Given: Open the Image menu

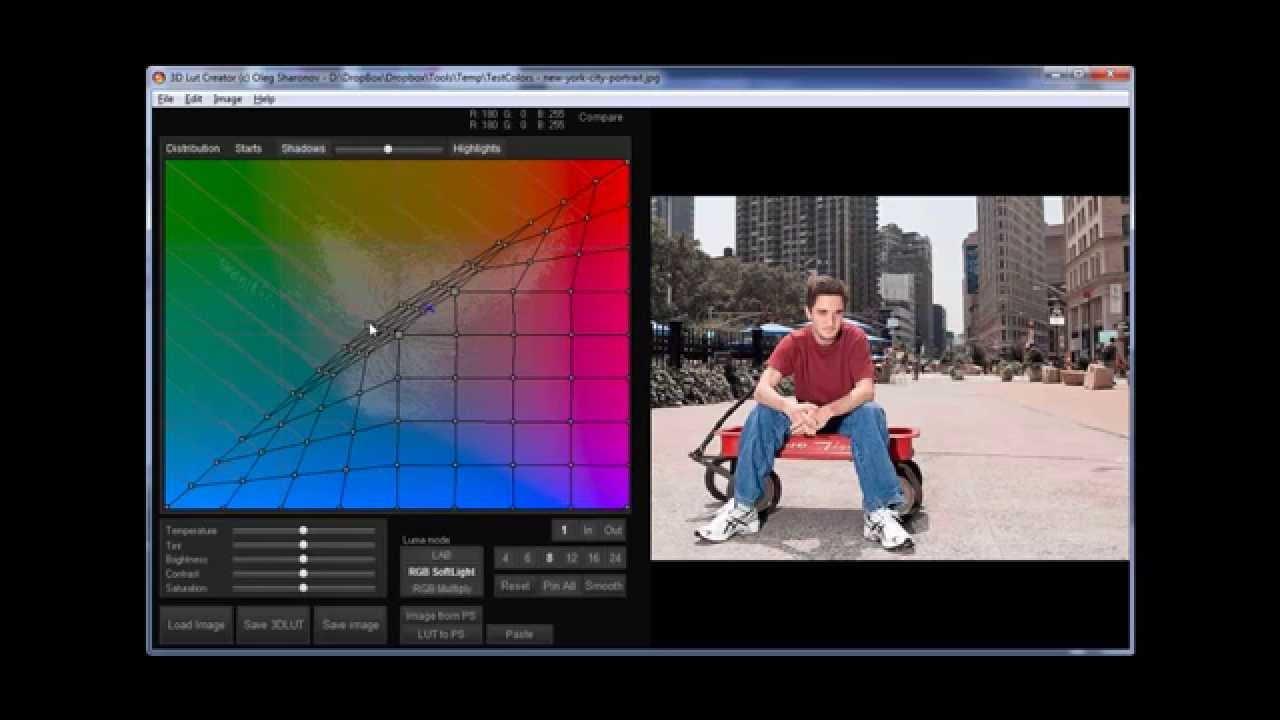Looking at the screenshot, I should click(x=227, y=99).
